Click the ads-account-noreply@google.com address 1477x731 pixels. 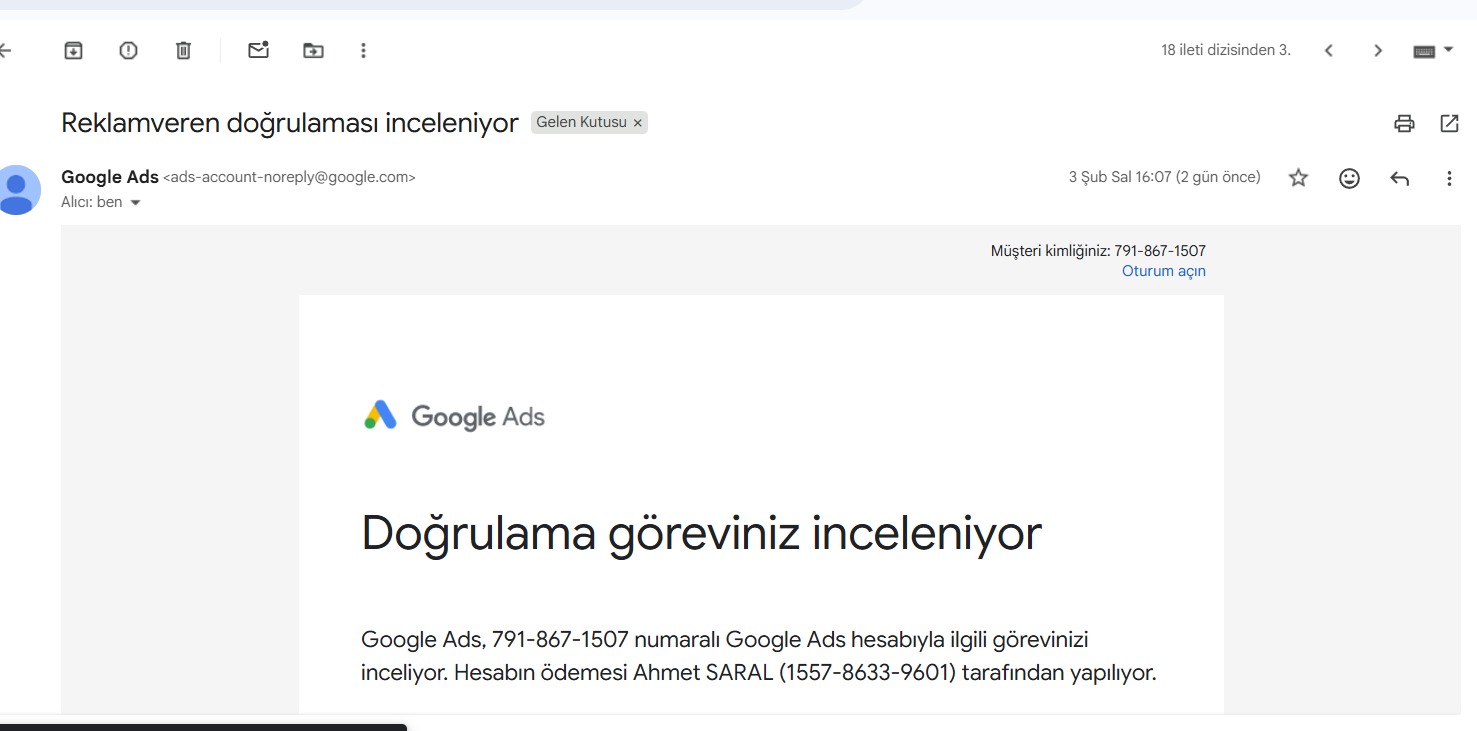(x=289, y=177)
